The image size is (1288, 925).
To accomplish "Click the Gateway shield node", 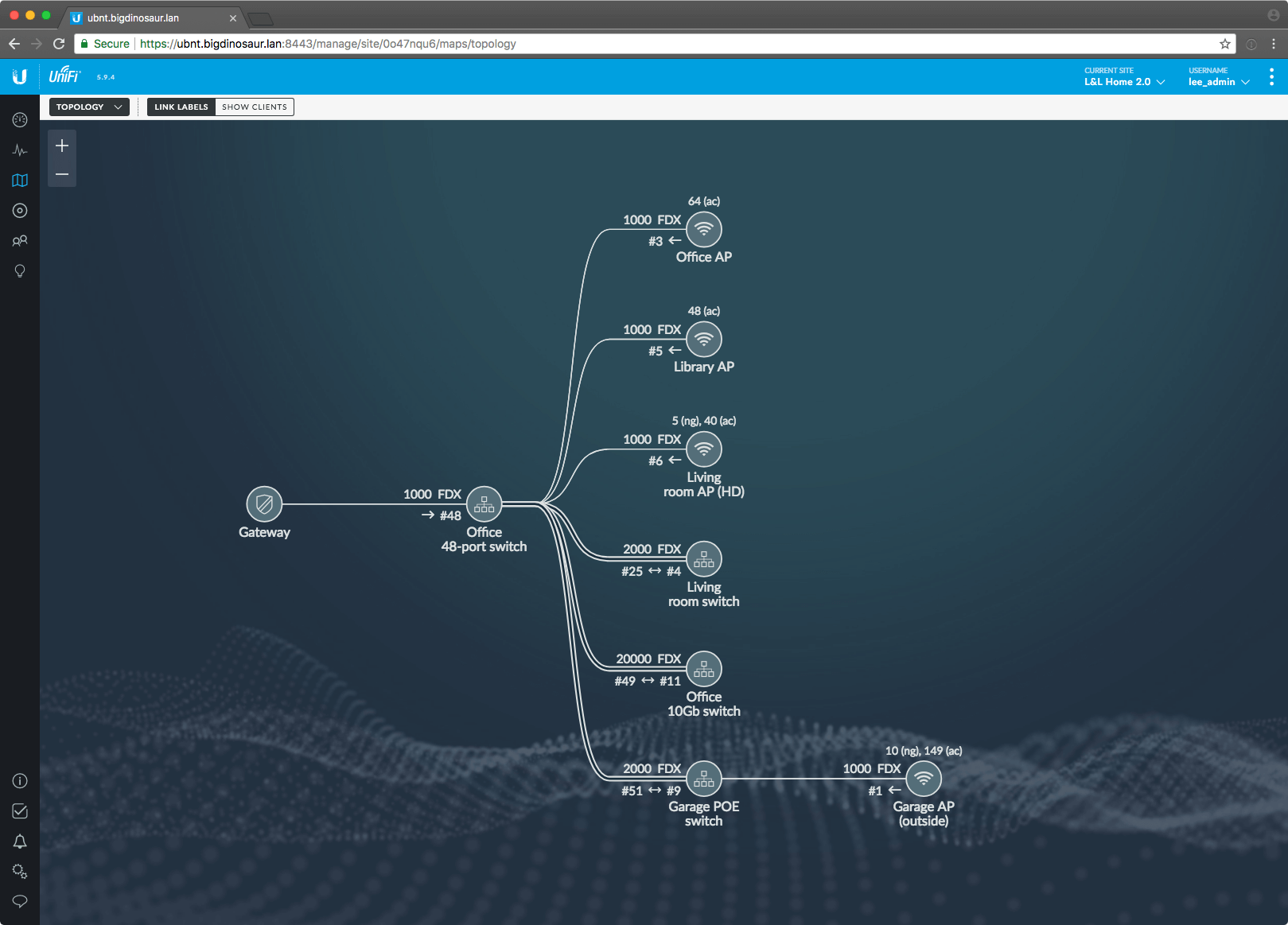I will pyautogui.click(x=264, y=503).
